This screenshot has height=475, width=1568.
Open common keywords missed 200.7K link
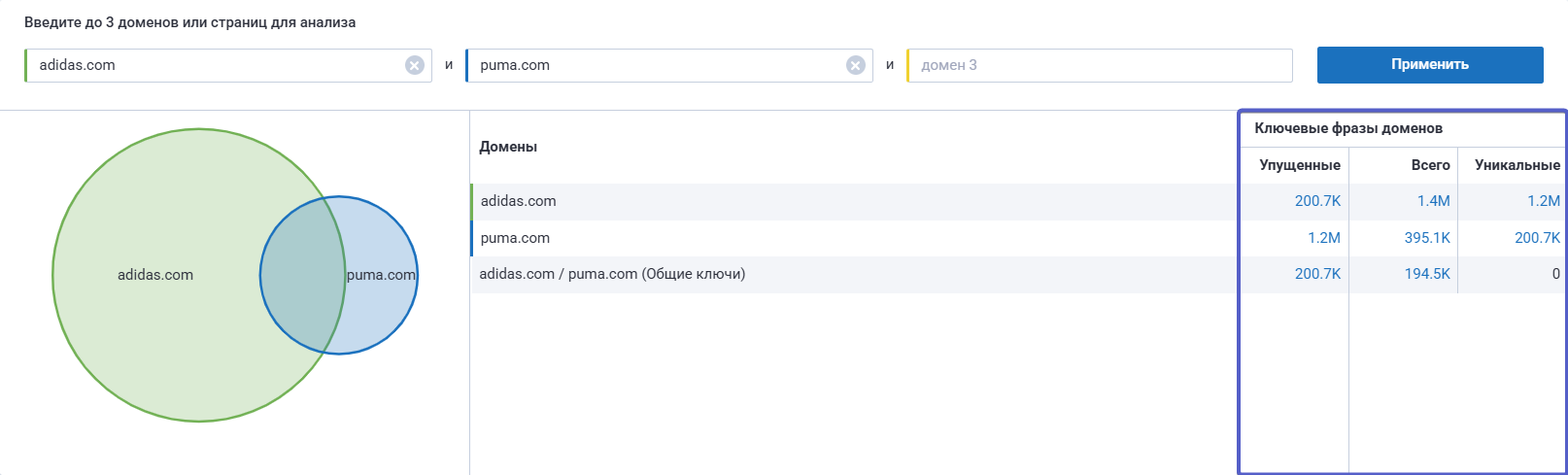tap(1317, 274)
